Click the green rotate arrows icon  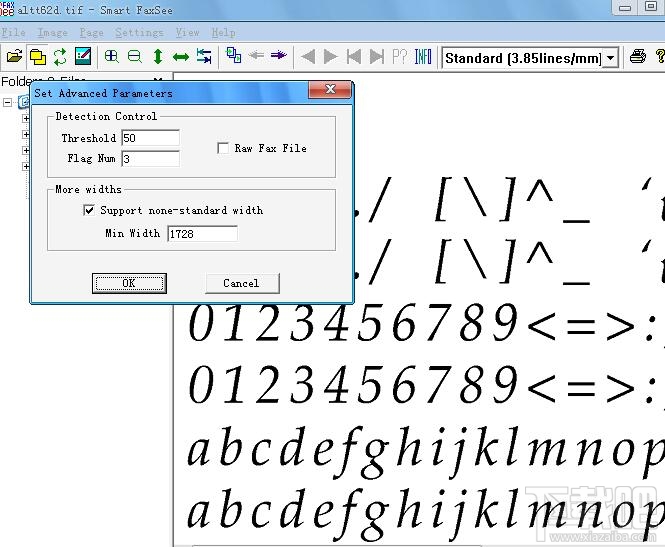tap(60, 56)
